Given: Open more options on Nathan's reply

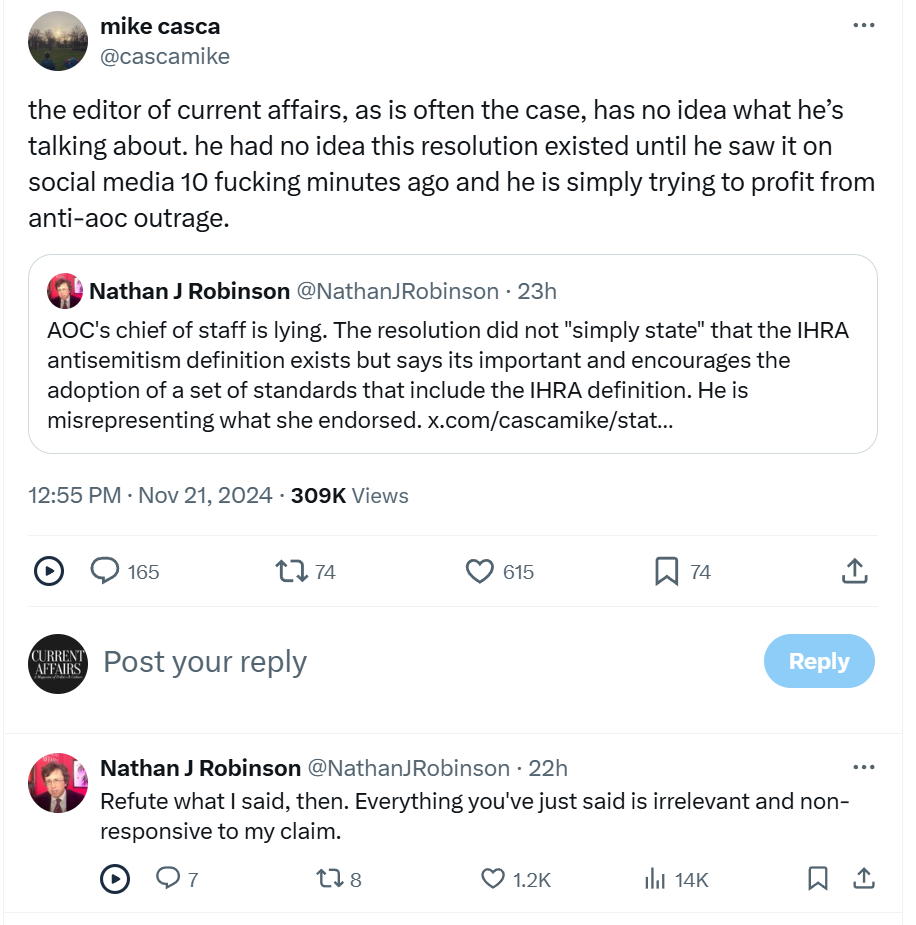Looking at the screenshot, I should coord(863,768).
